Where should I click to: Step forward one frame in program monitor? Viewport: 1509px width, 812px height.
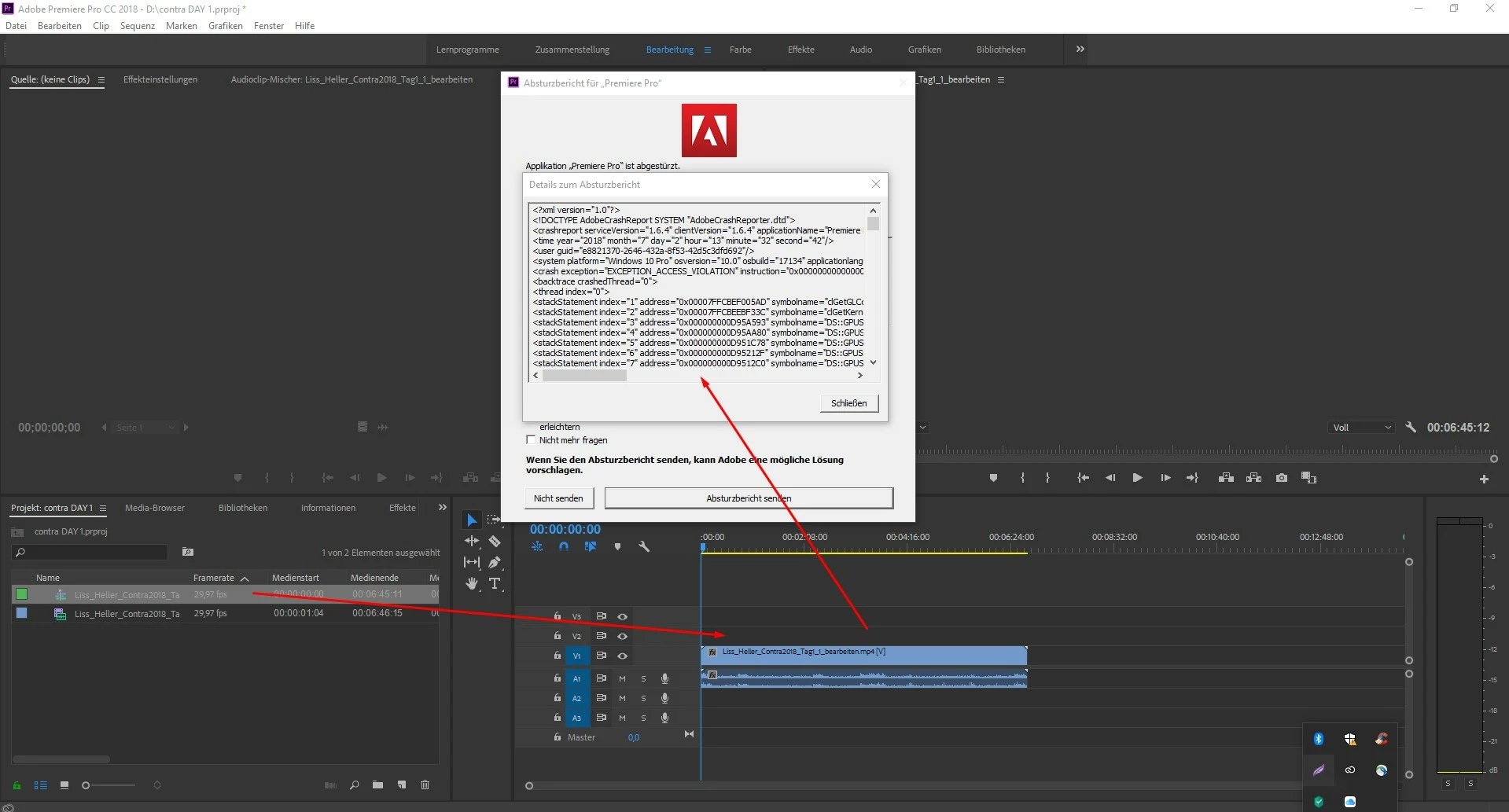tap(1165, 478)
